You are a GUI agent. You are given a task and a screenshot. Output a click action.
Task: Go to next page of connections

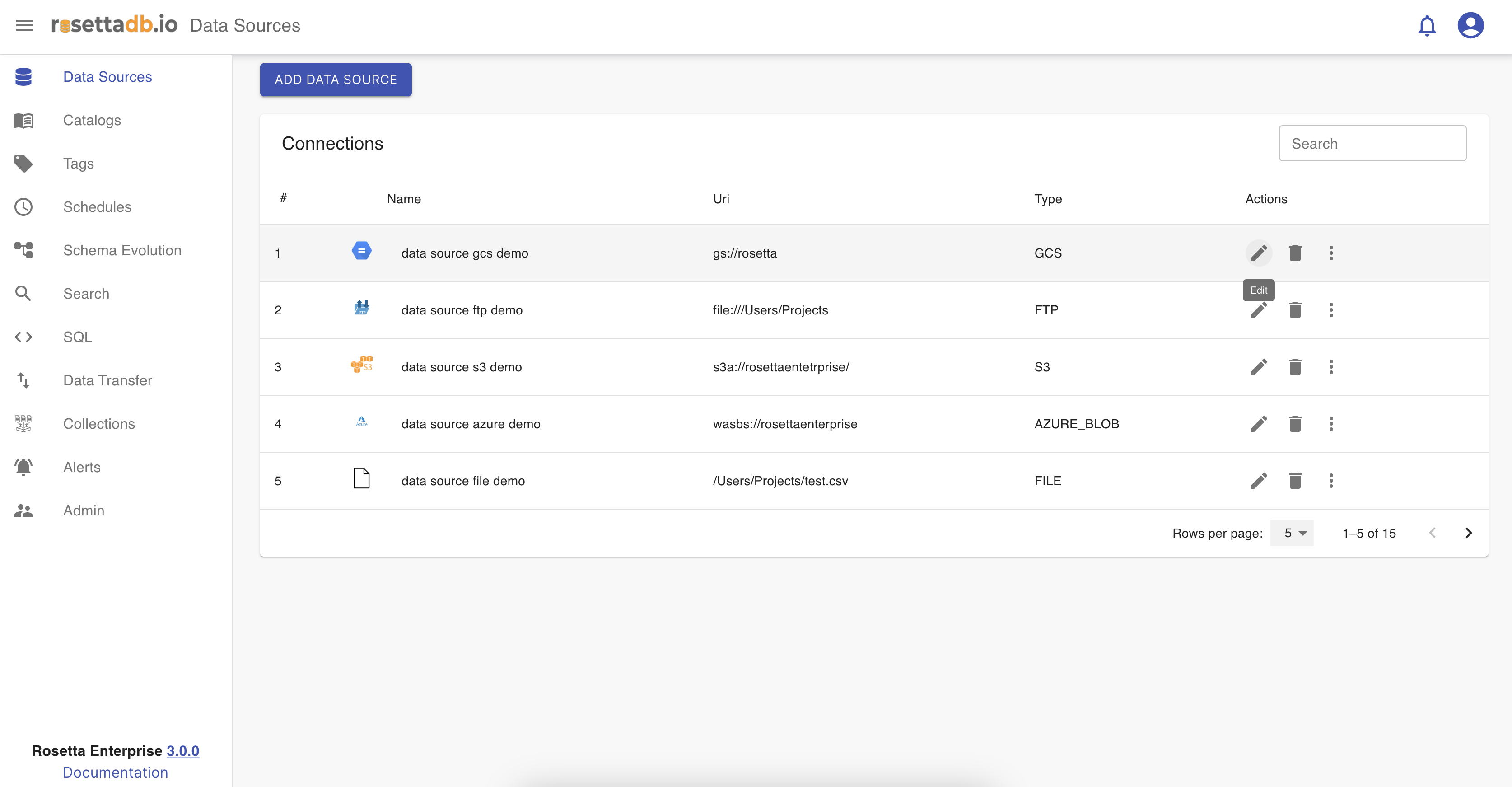click(1468, 533)
